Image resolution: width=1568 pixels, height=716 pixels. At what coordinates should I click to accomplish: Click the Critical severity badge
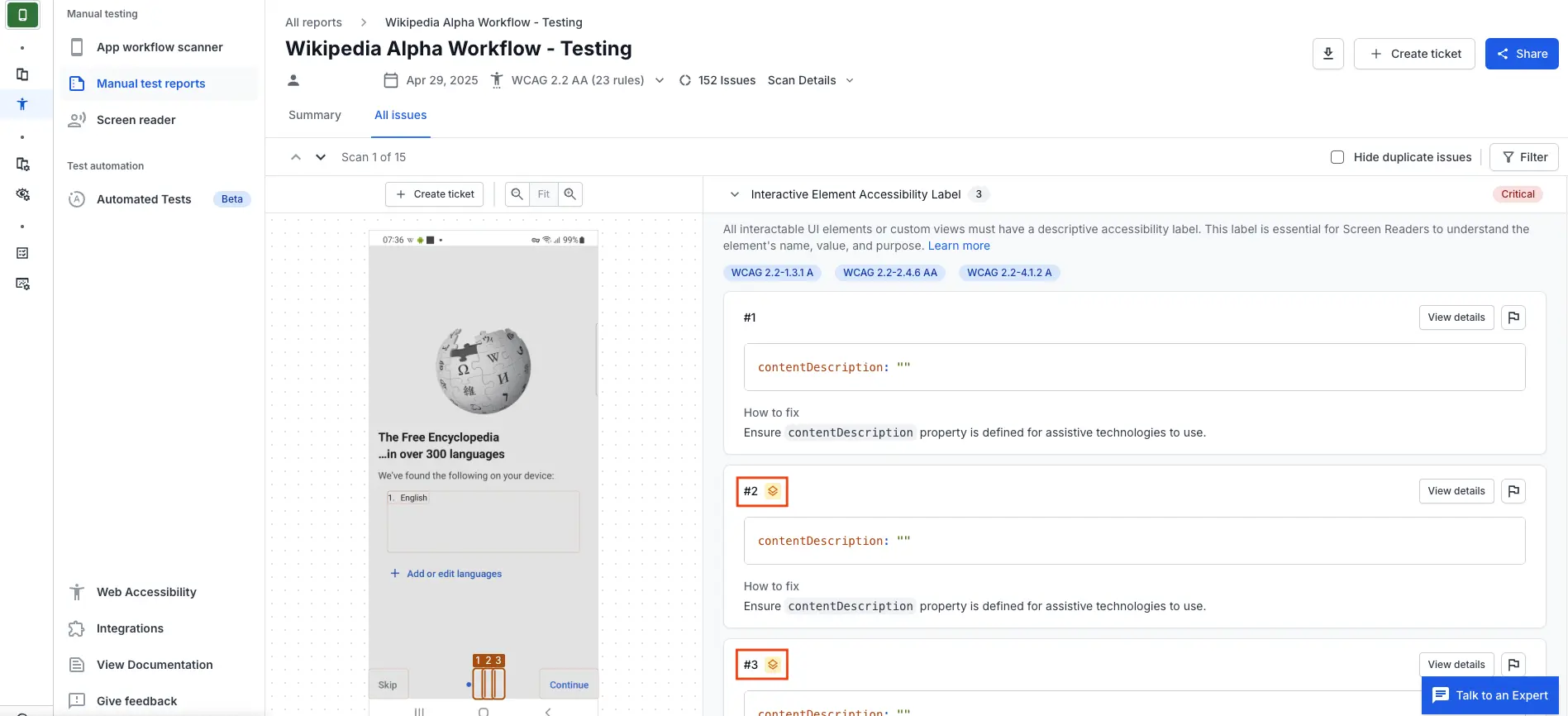pos(1518,194)
